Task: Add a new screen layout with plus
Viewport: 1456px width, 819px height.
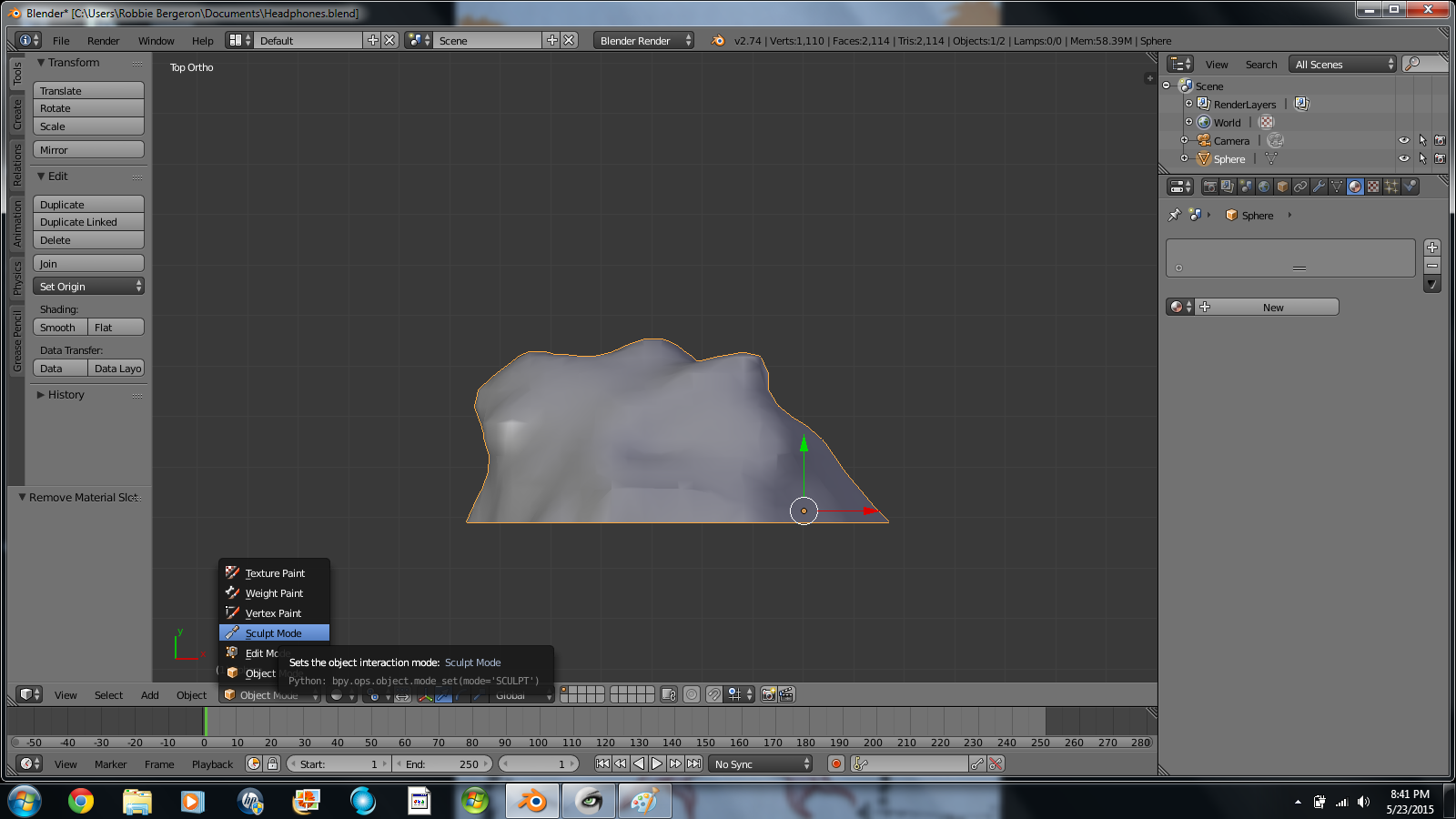Action: (372, 40)
